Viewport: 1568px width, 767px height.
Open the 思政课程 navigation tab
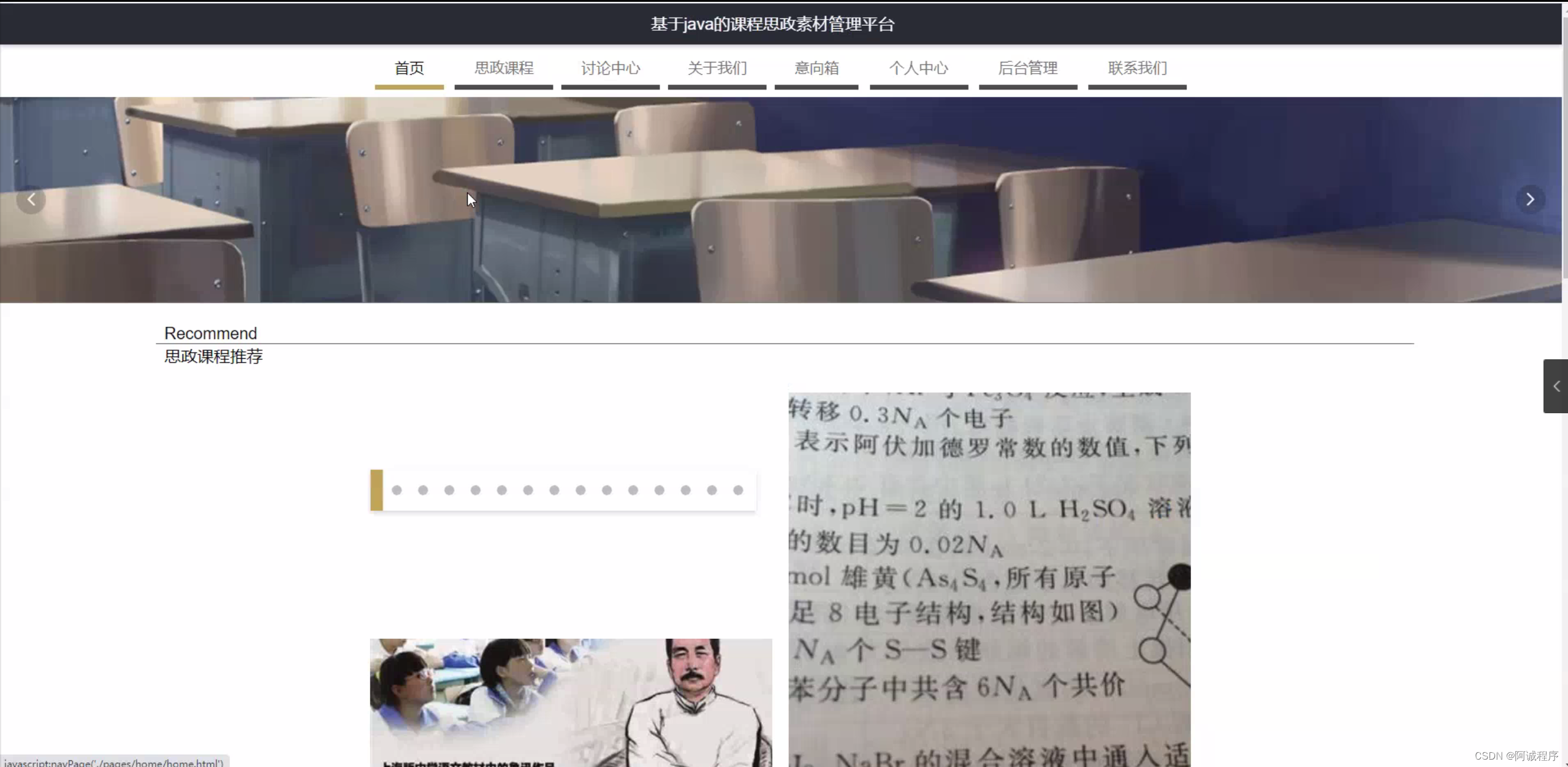click(503, 68)
